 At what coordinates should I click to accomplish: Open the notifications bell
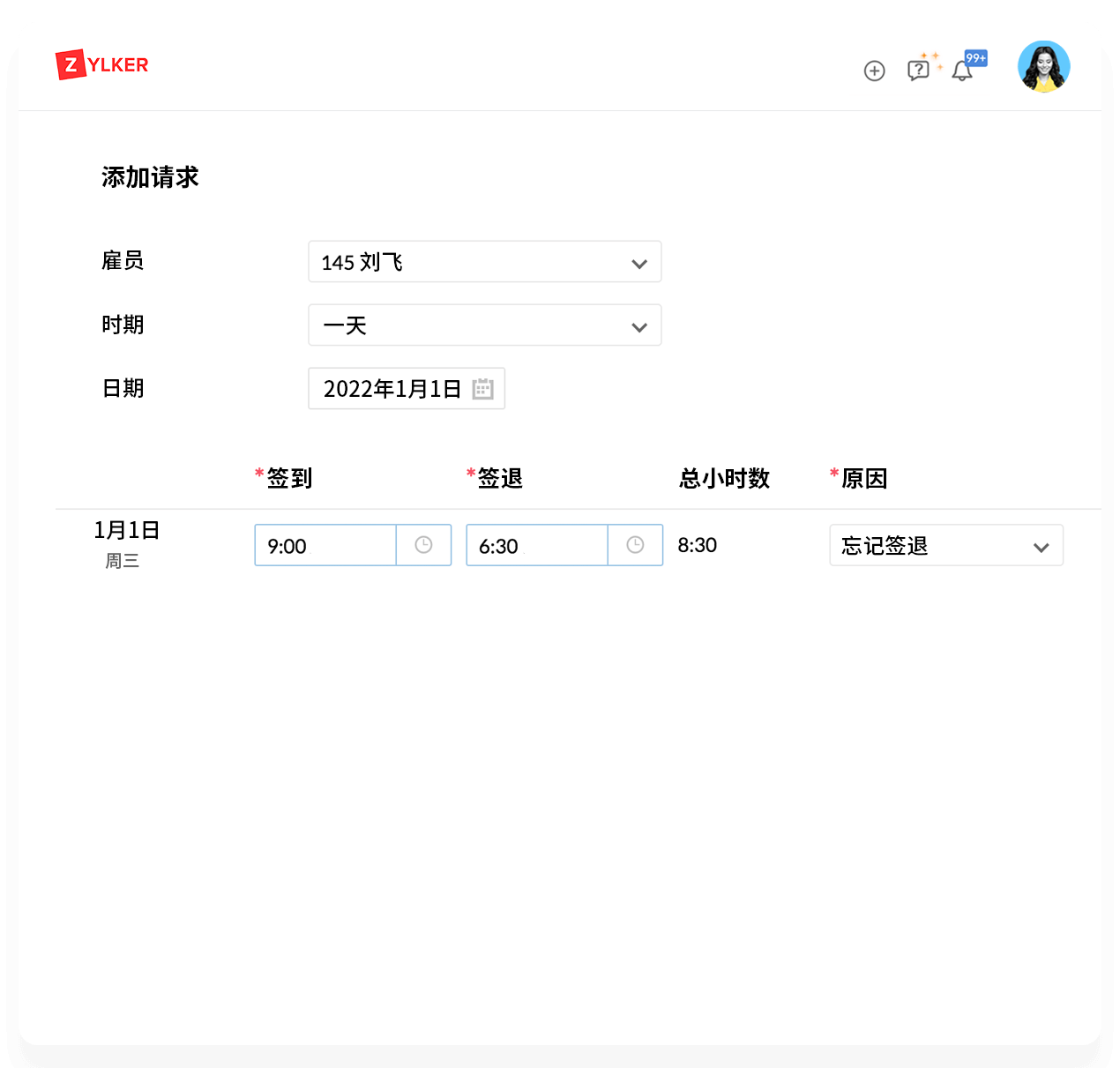[961, 72]
